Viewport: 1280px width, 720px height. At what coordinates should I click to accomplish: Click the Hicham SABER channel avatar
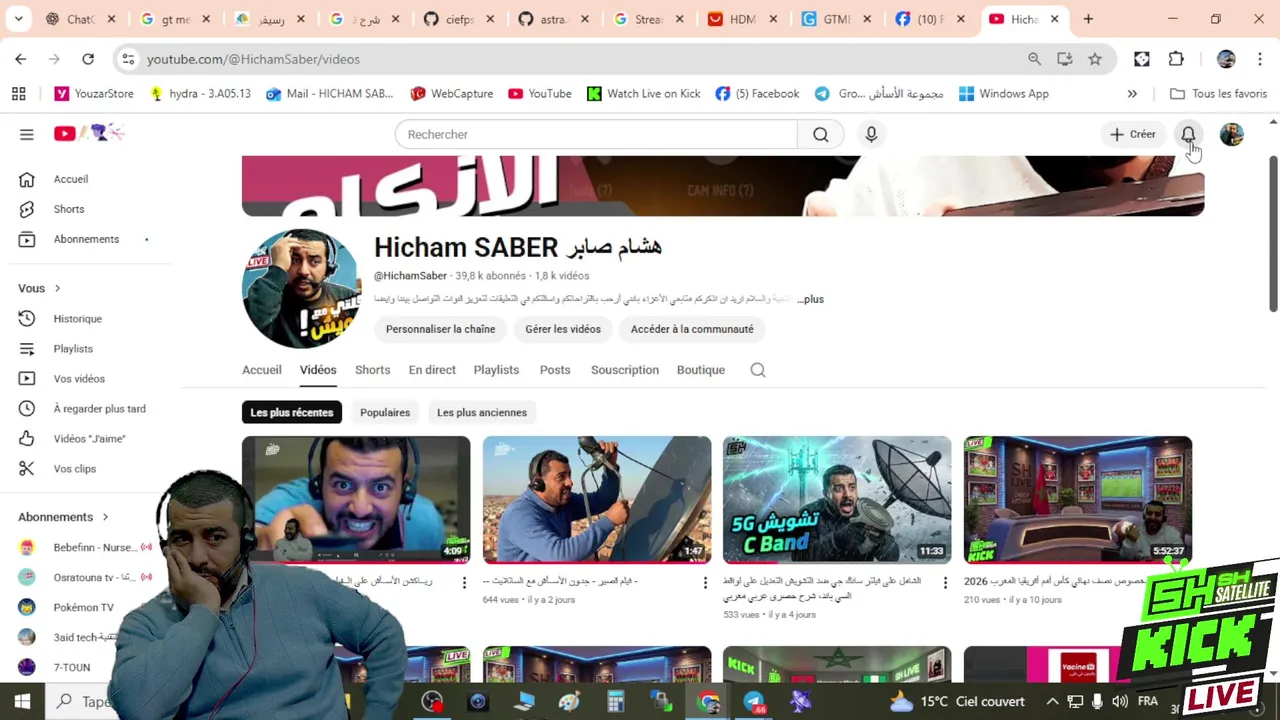301,288
